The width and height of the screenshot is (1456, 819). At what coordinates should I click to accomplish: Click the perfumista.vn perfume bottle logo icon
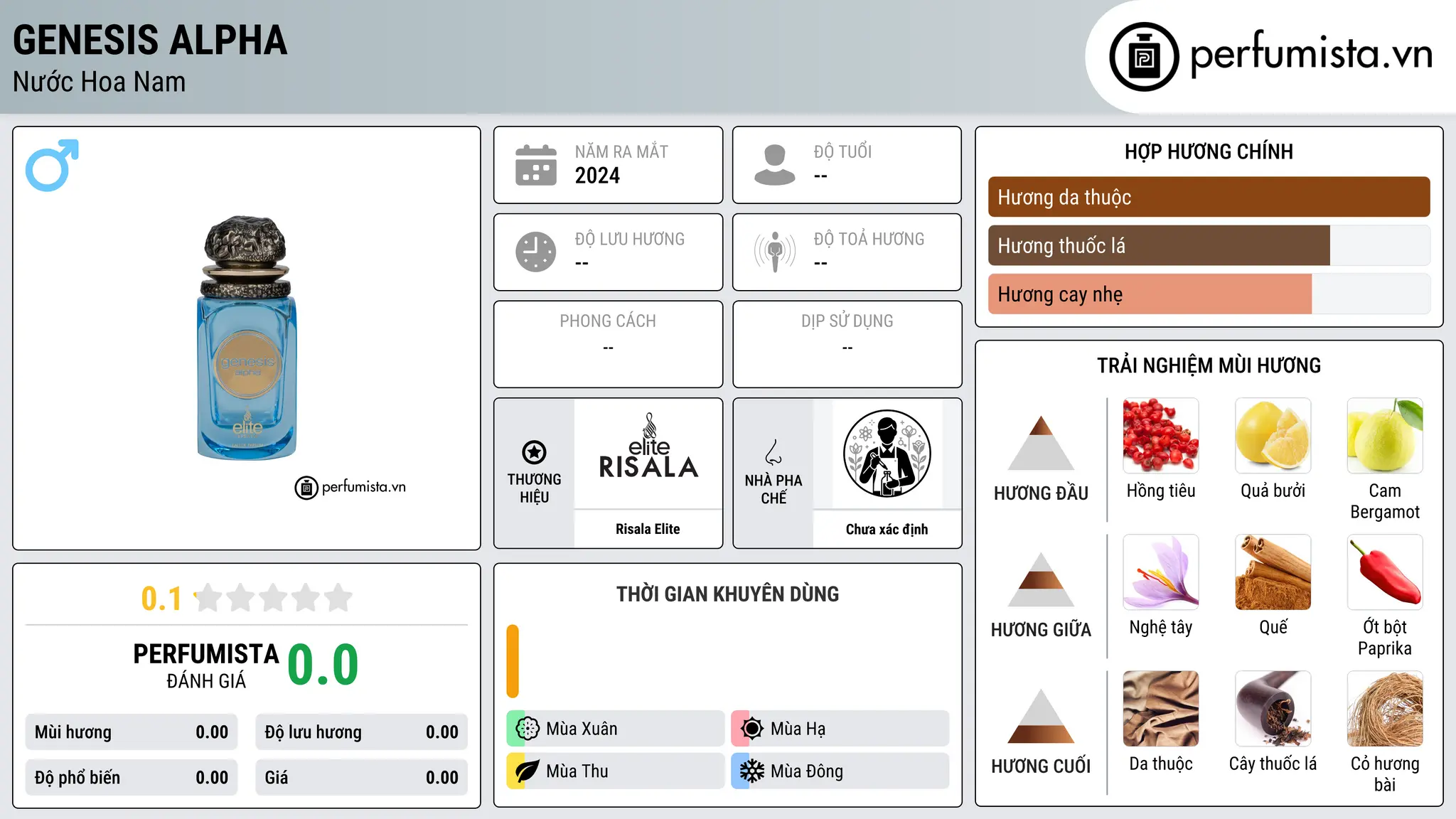pos(1144,57)
